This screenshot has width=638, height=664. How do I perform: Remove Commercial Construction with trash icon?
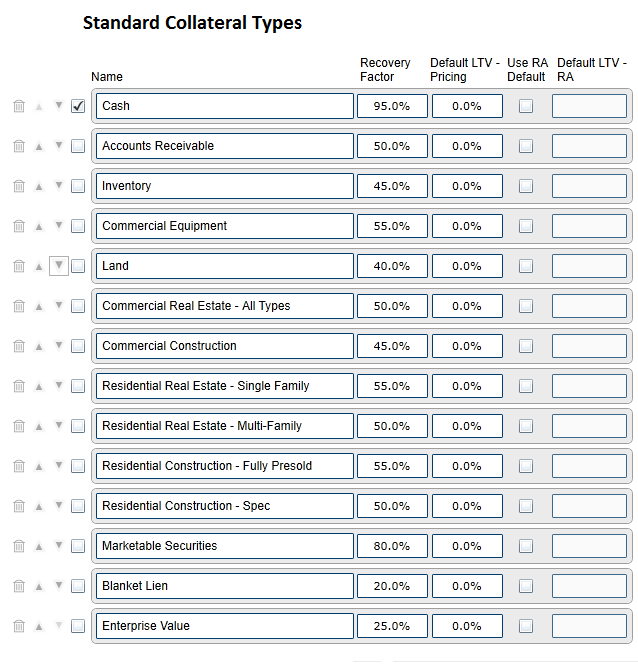click(x=19, y=346)
